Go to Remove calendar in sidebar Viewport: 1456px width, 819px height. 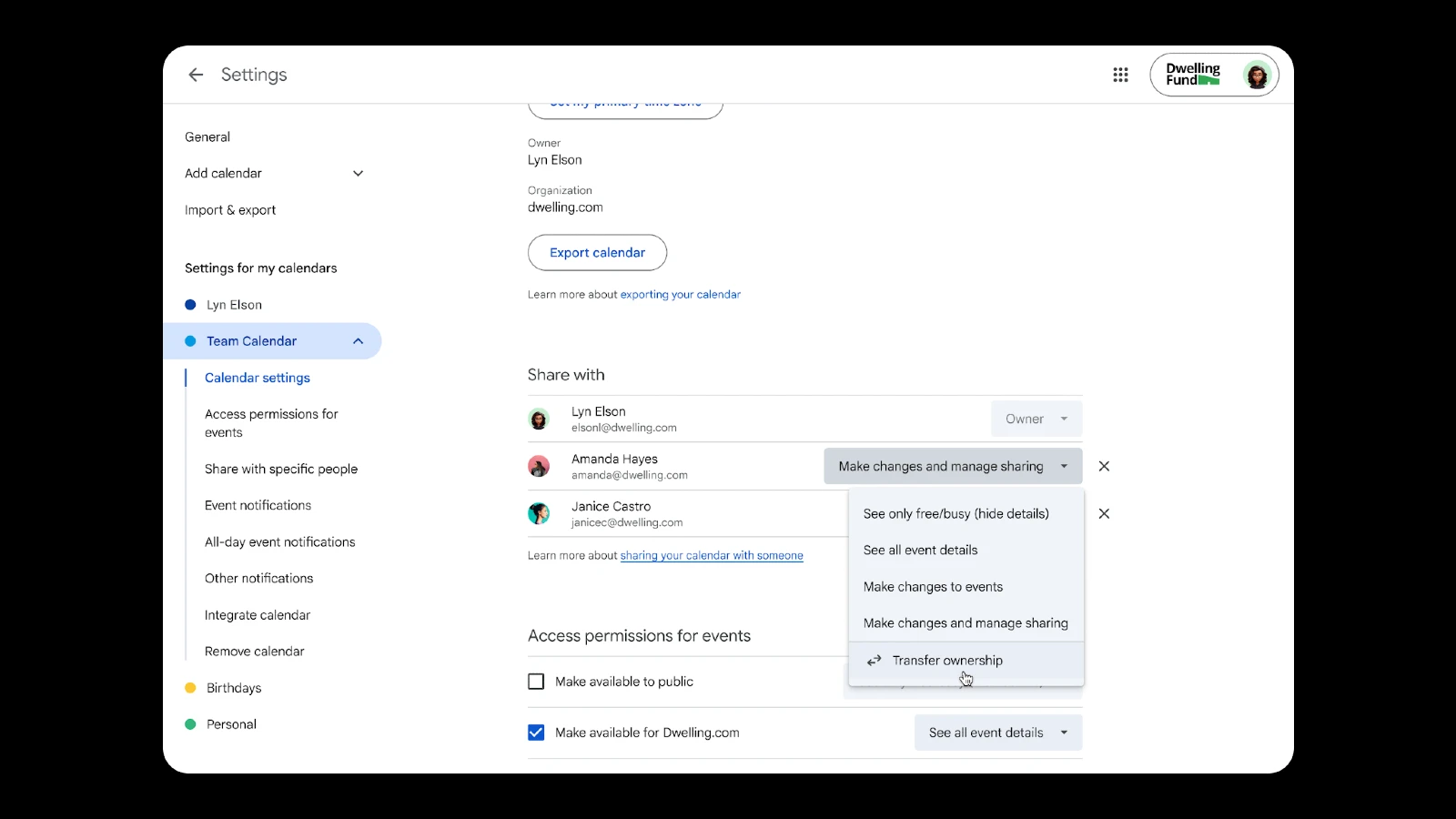tap(254, 652)
